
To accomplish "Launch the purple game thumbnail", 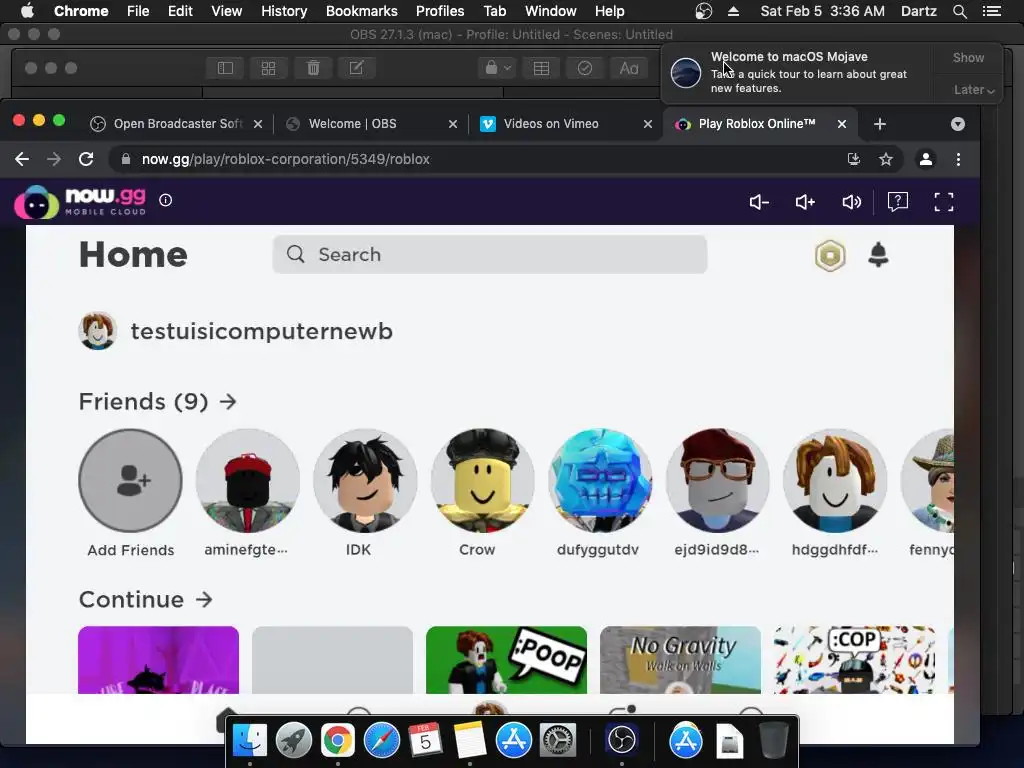I will 159,660.
